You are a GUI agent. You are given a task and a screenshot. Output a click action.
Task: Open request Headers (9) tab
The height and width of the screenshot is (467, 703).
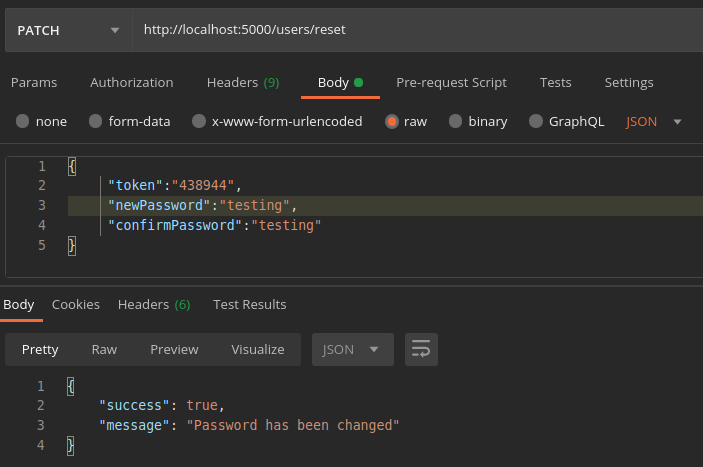[x=242, y=82]
